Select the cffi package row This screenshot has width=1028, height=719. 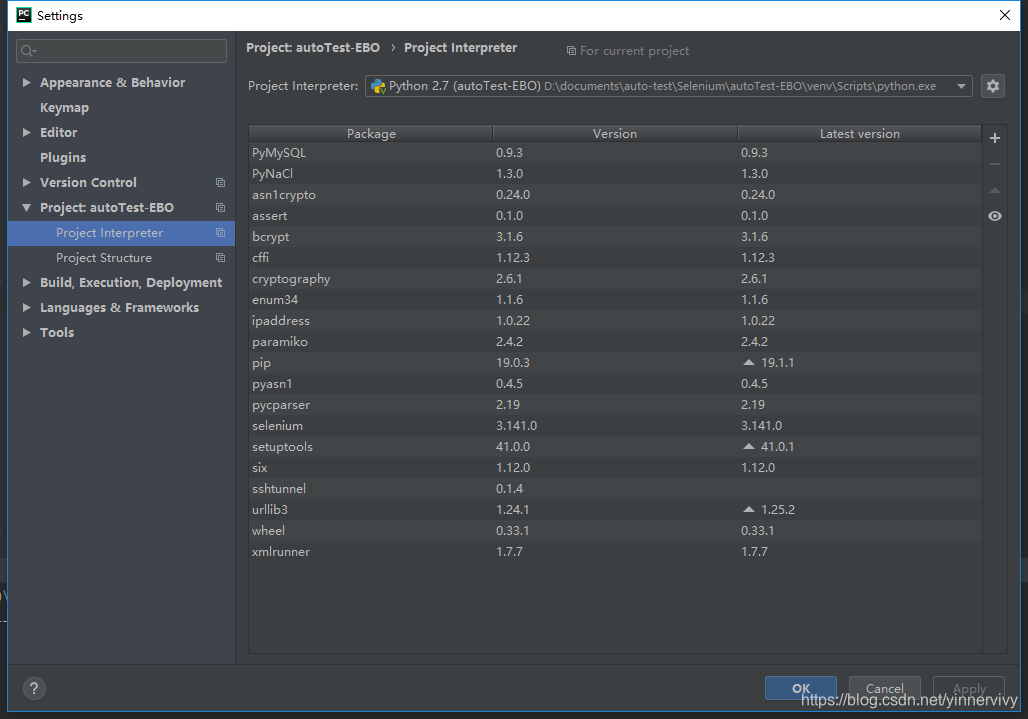(x=615, y=258)
